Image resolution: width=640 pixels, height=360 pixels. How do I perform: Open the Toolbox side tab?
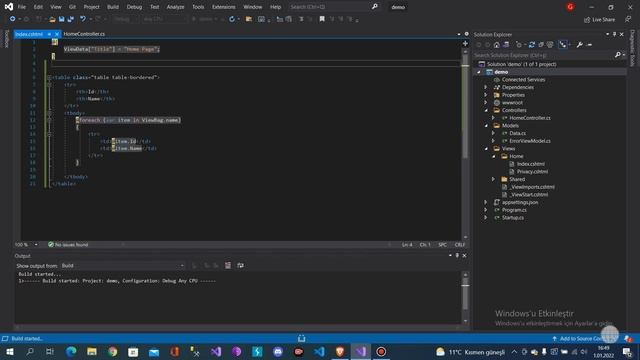tap(6, 39)
